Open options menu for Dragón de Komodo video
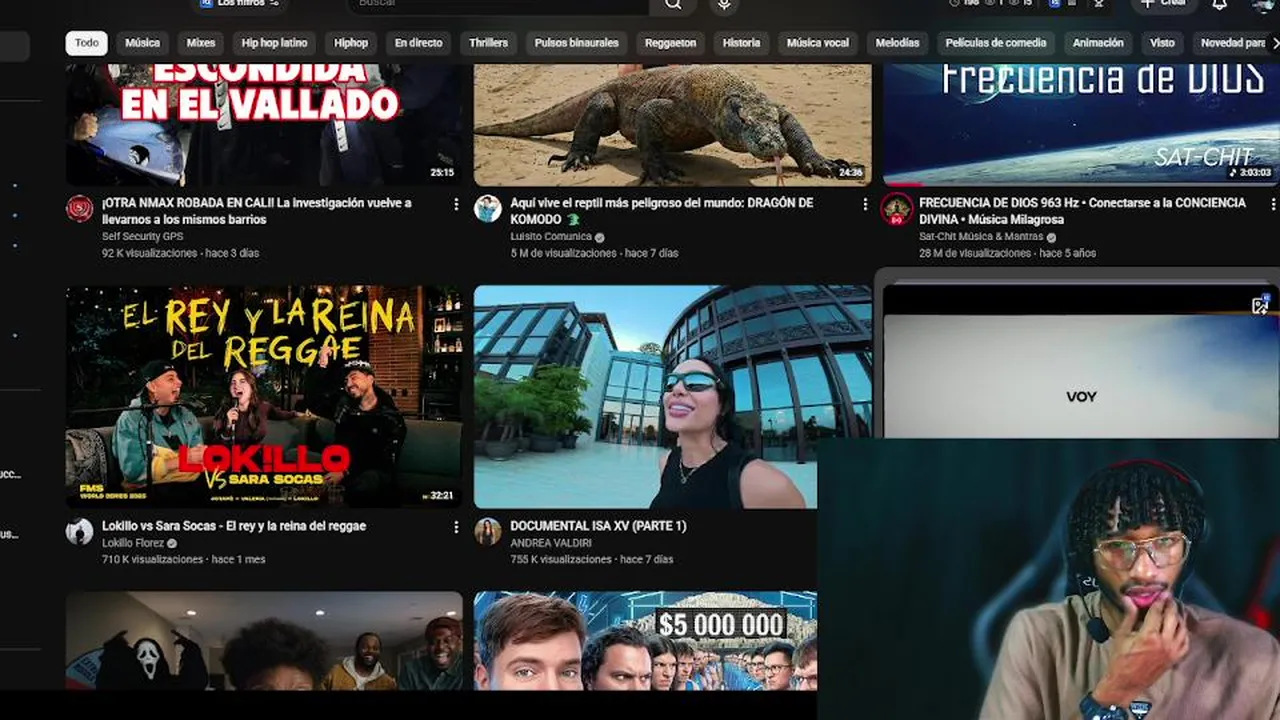The width and height of the screenshot is (1280, 720). 865,204
